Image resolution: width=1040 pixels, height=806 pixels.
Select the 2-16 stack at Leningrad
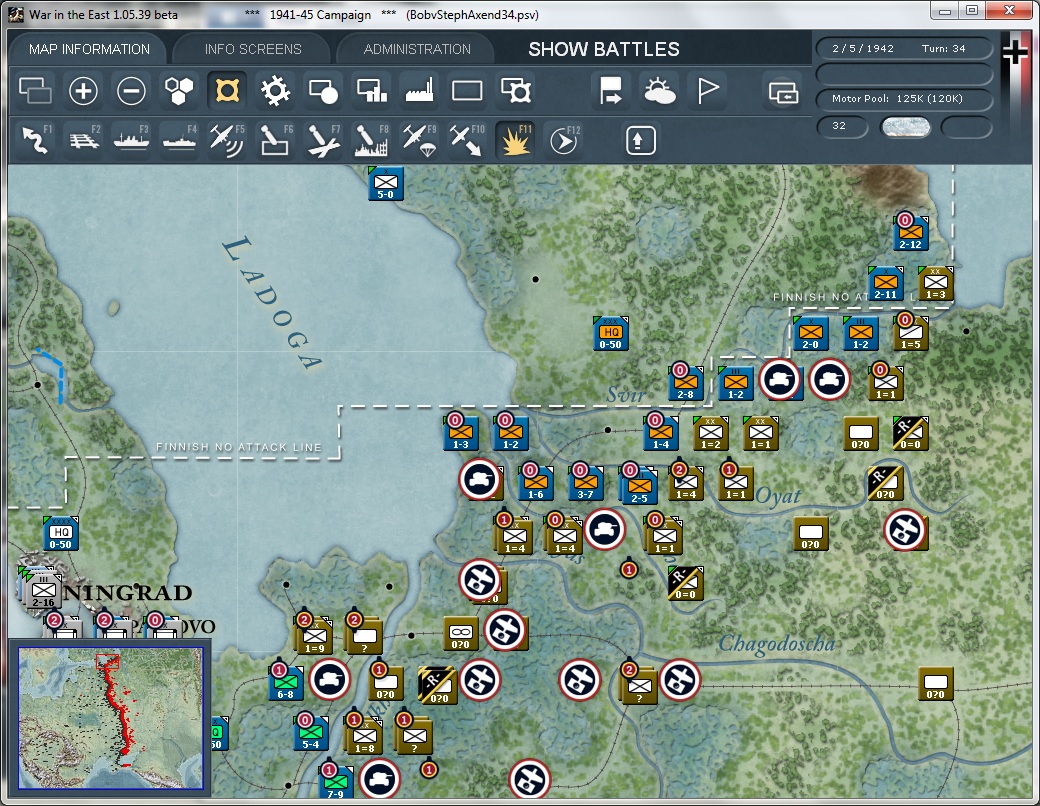tap(41, 590)
